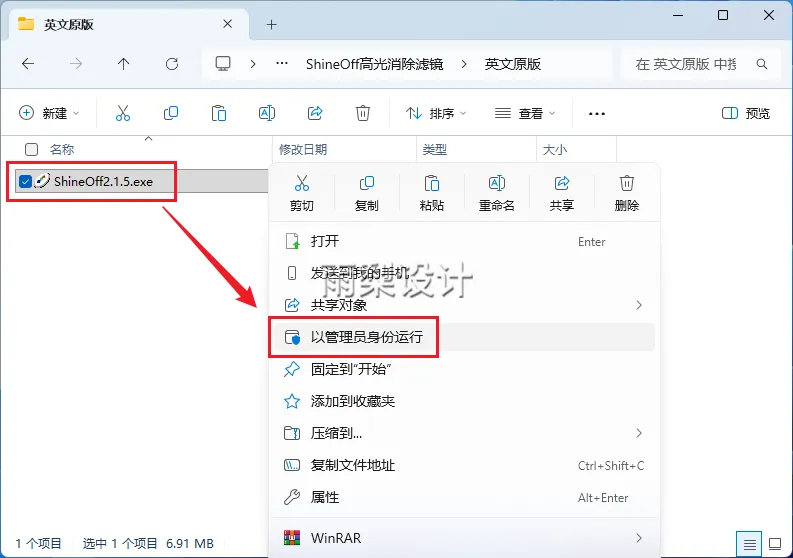The image size is (793, 558).
Task: Click the search magnifier icon
Action: pyautogui.click(x=762, y=64)
